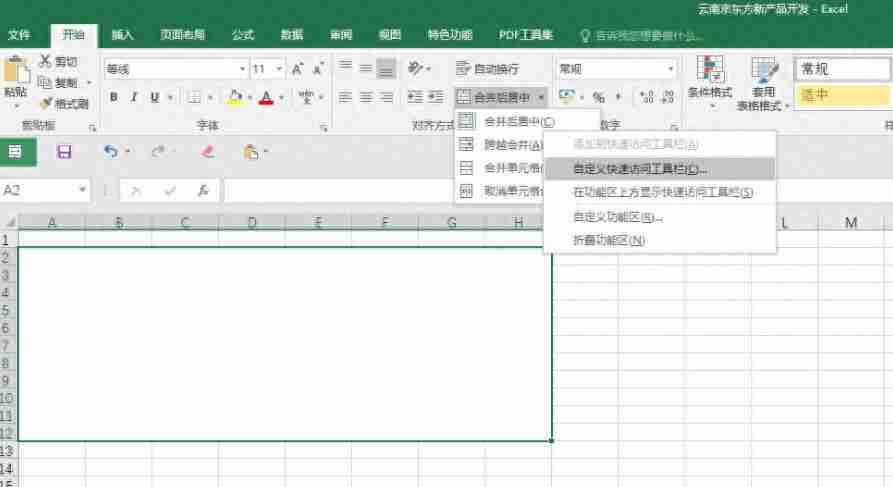This screenshot has width=893, height=487.
Task: Click the fx insert function icon
Action: point(203,191)
